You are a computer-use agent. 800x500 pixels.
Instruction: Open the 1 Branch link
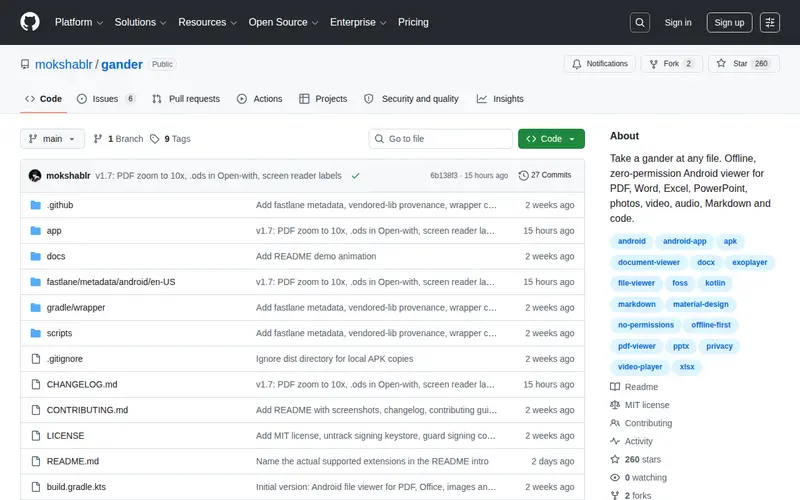pyautogui.click(x=118, y=139)
